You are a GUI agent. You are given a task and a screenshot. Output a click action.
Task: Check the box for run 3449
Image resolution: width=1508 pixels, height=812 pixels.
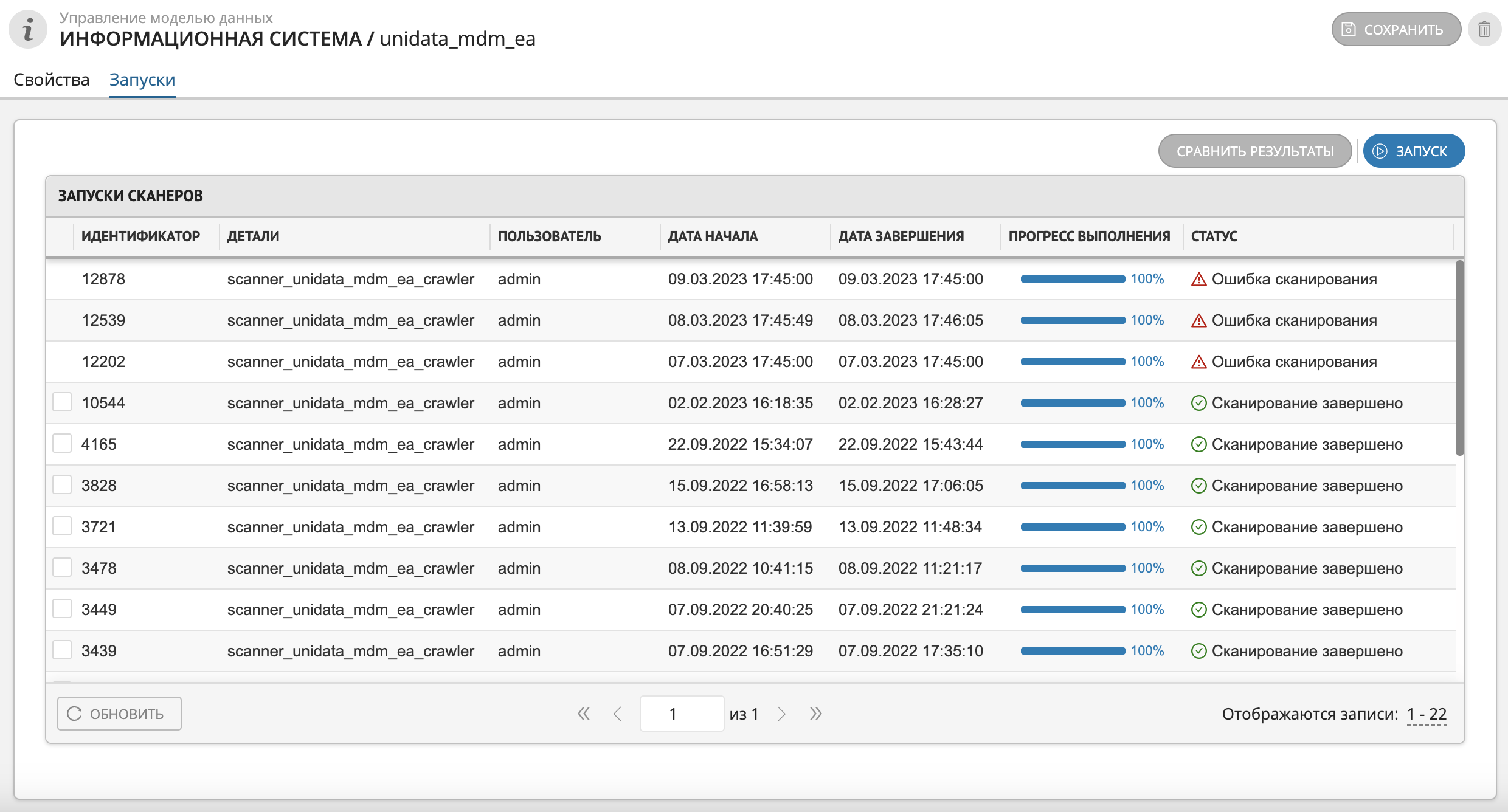pos(62,609)
